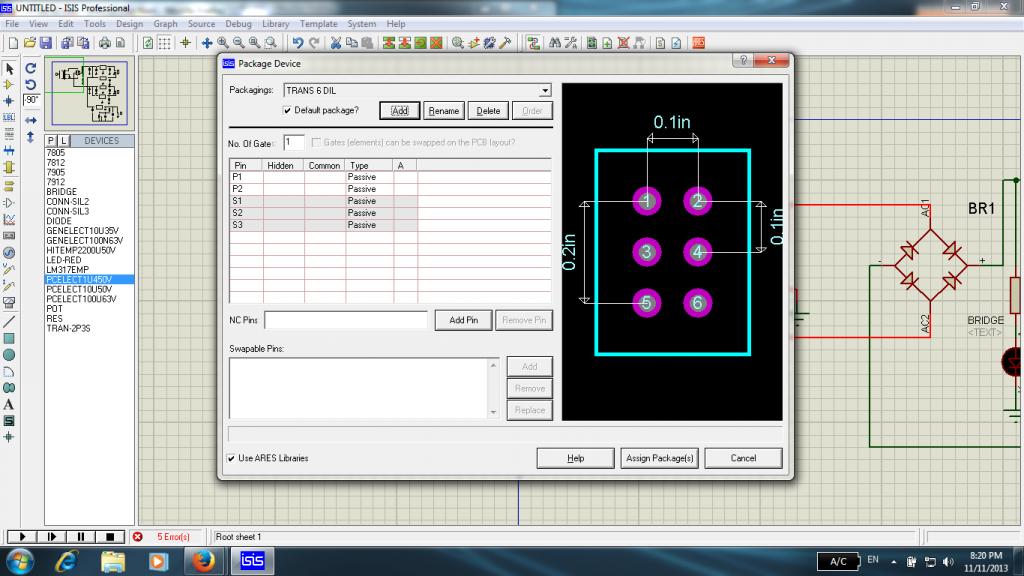This screenshot has height=576, width=1024.
Task: Select the 2D circle graphics tool
Action: [9, 354]
